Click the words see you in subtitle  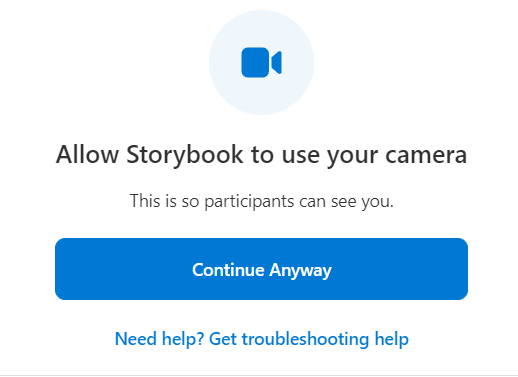(362, 202)
